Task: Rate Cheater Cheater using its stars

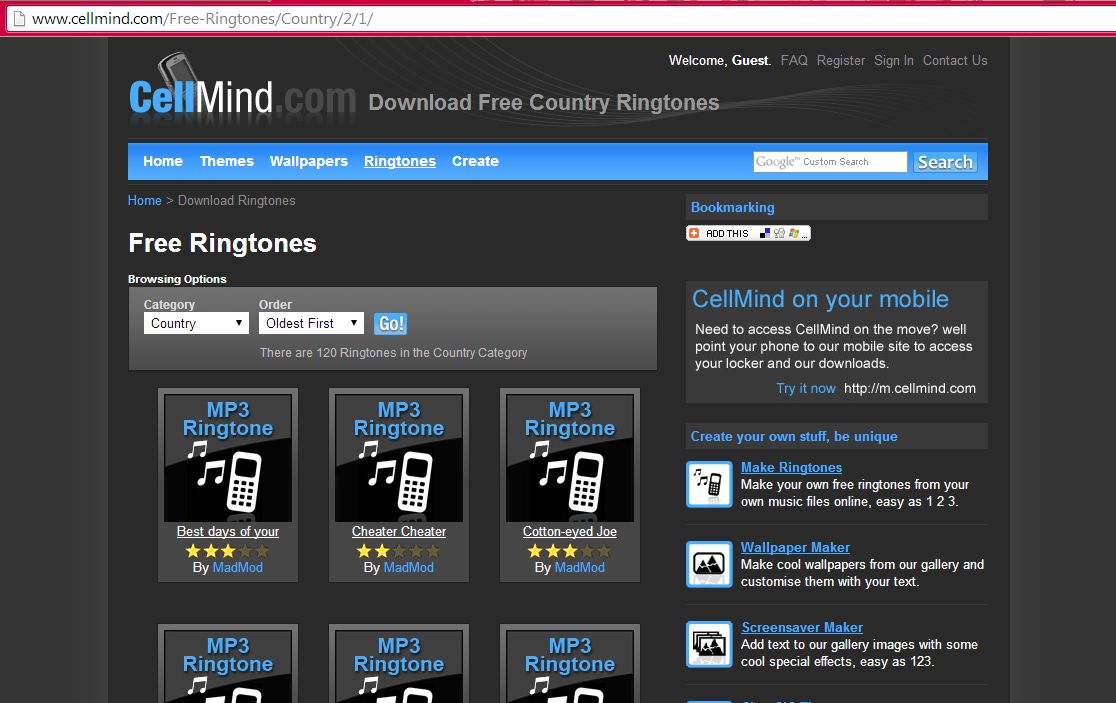Action: click(x=399, y=551)
